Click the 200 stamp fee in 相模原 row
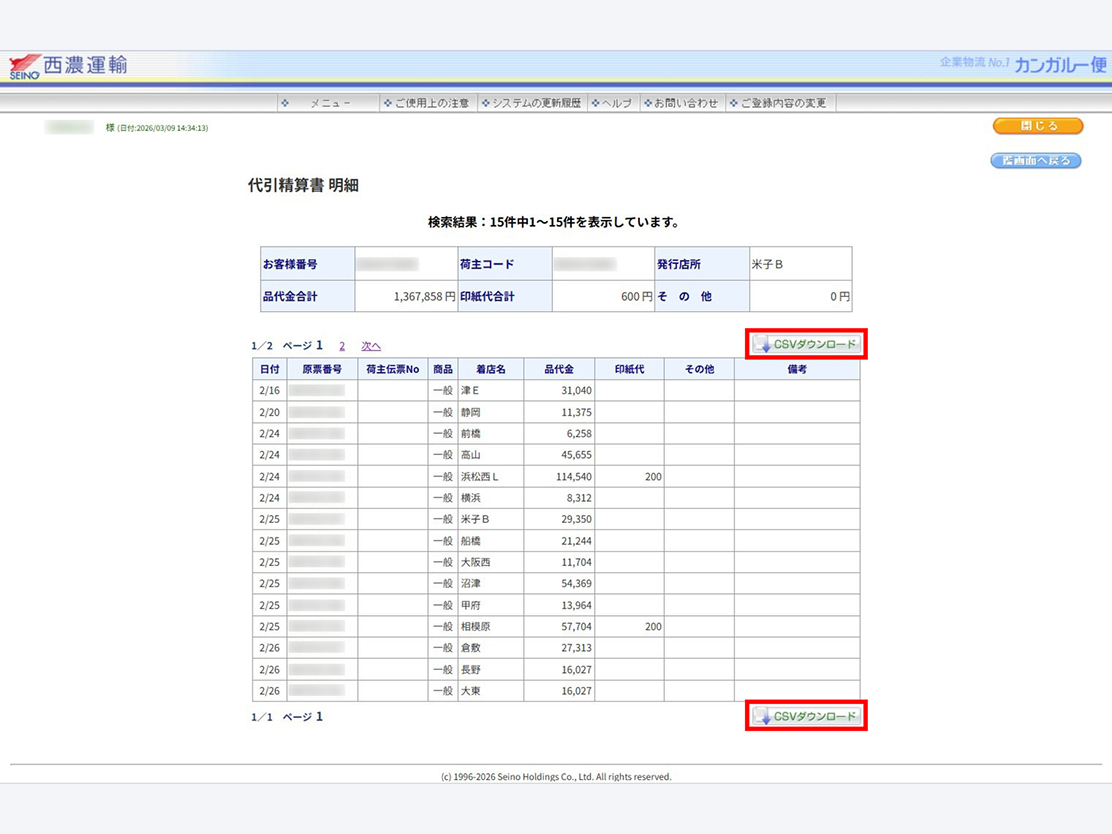This screenshot has width=1112, height=834. click(x=629, y=626)
